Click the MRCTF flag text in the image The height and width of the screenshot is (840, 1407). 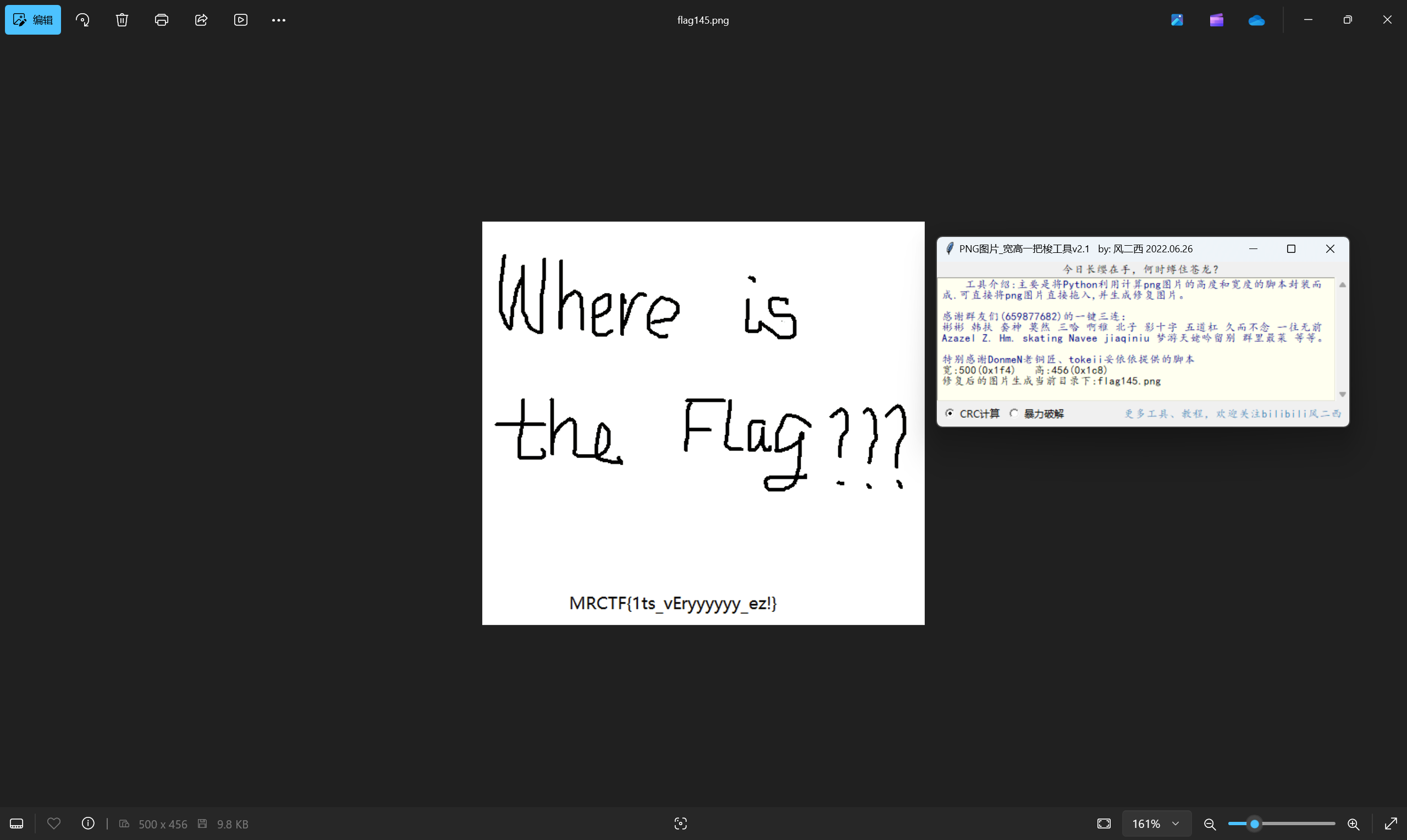pos(673,604)
